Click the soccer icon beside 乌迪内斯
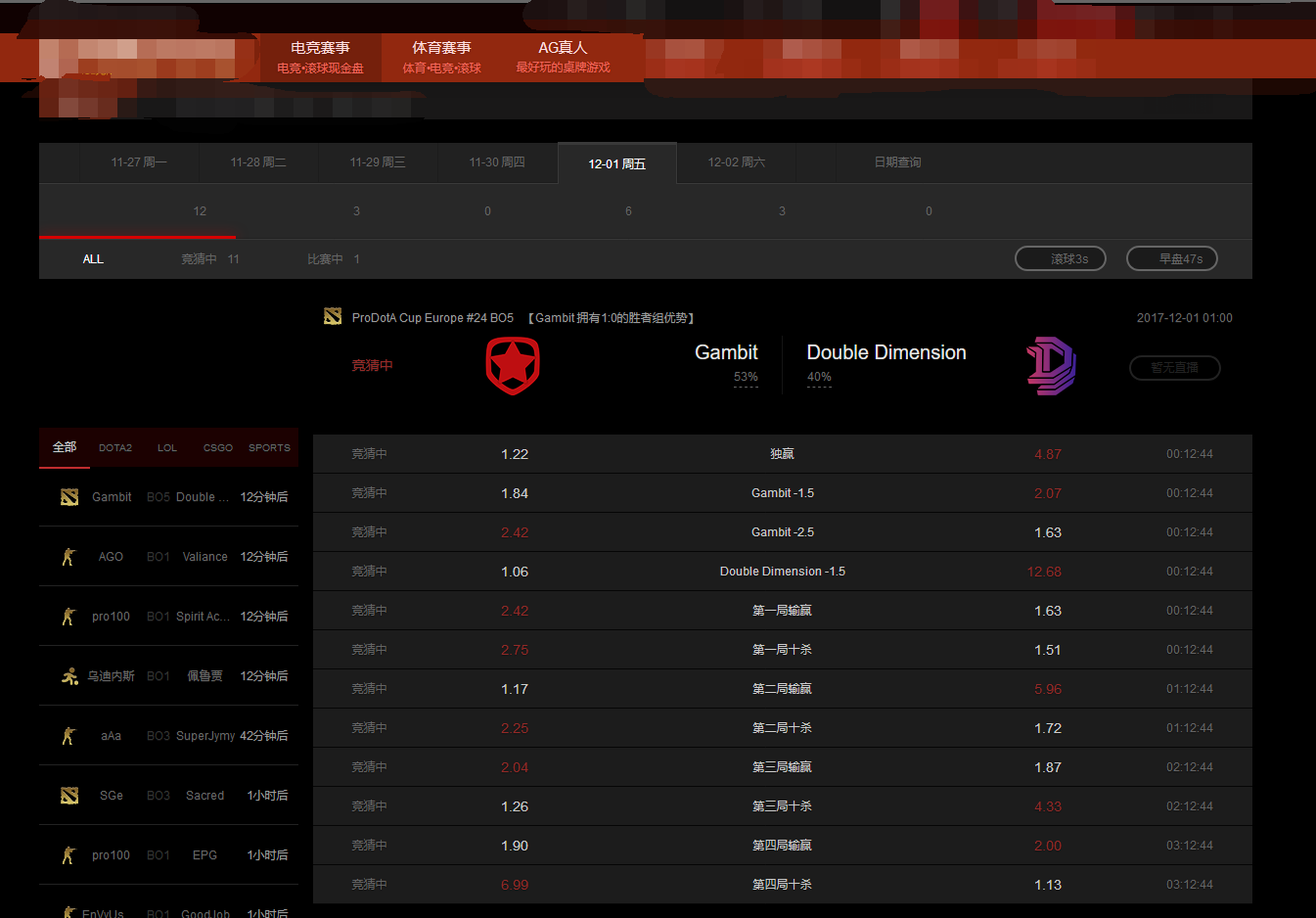The width and height of the screenshot is (1316, 918). (69, 676)
